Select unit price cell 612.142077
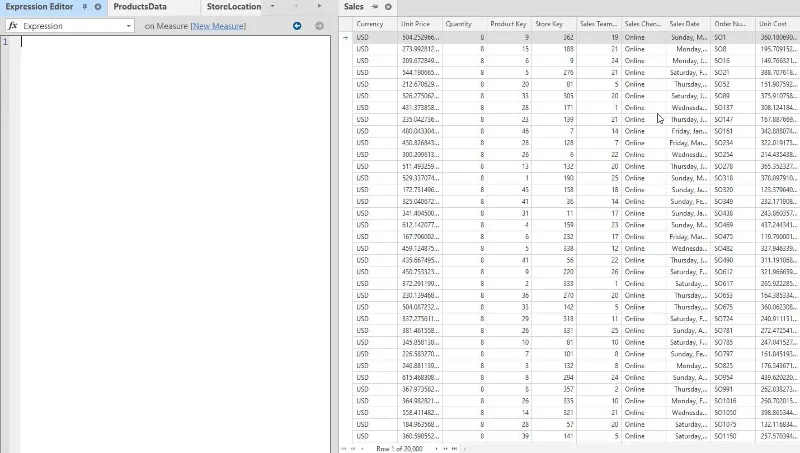The image size is (800, 453). click(x=419, y=225)
